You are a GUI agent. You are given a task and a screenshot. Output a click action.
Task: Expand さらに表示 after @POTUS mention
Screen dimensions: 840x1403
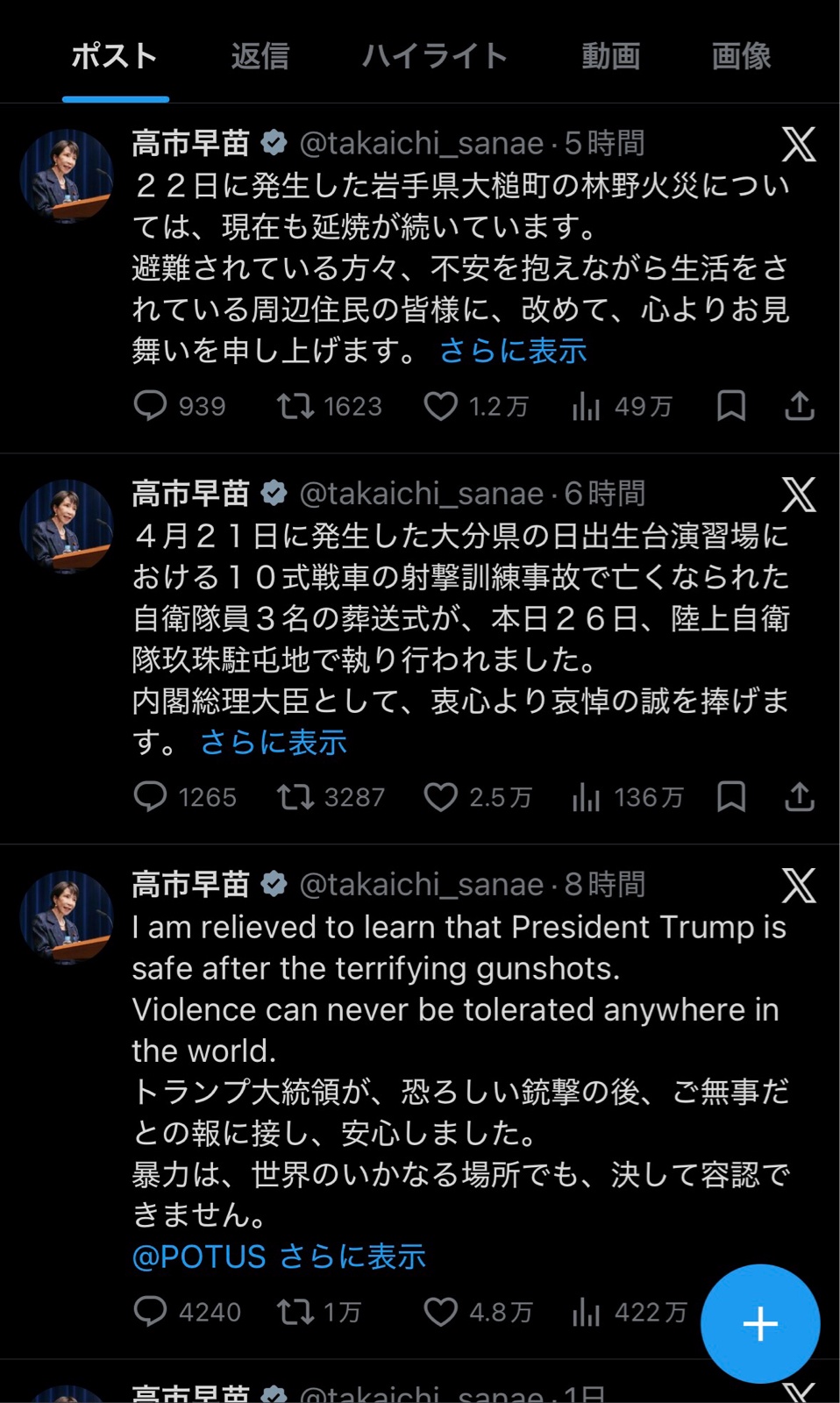352,1257
